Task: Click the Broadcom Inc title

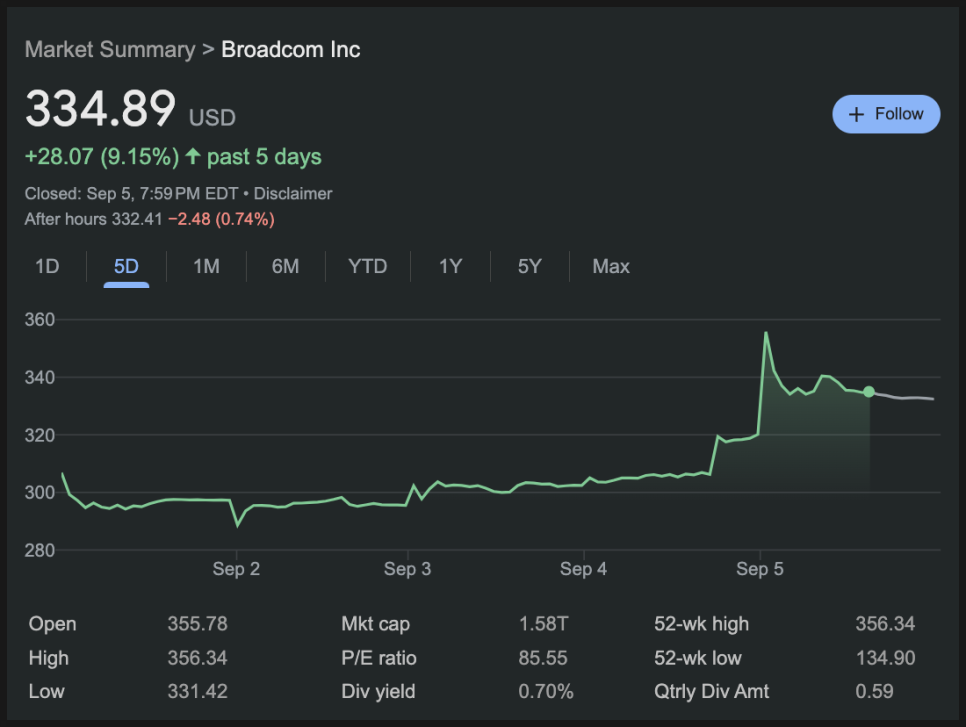Action: pyautogui.click(x=291, y=49)
